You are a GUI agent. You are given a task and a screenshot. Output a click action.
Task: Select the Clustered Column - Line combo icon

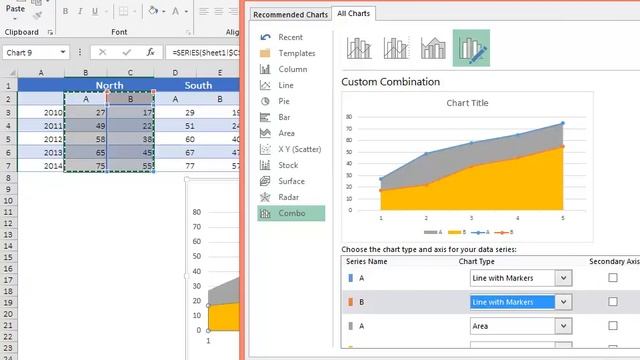[359, 48]
